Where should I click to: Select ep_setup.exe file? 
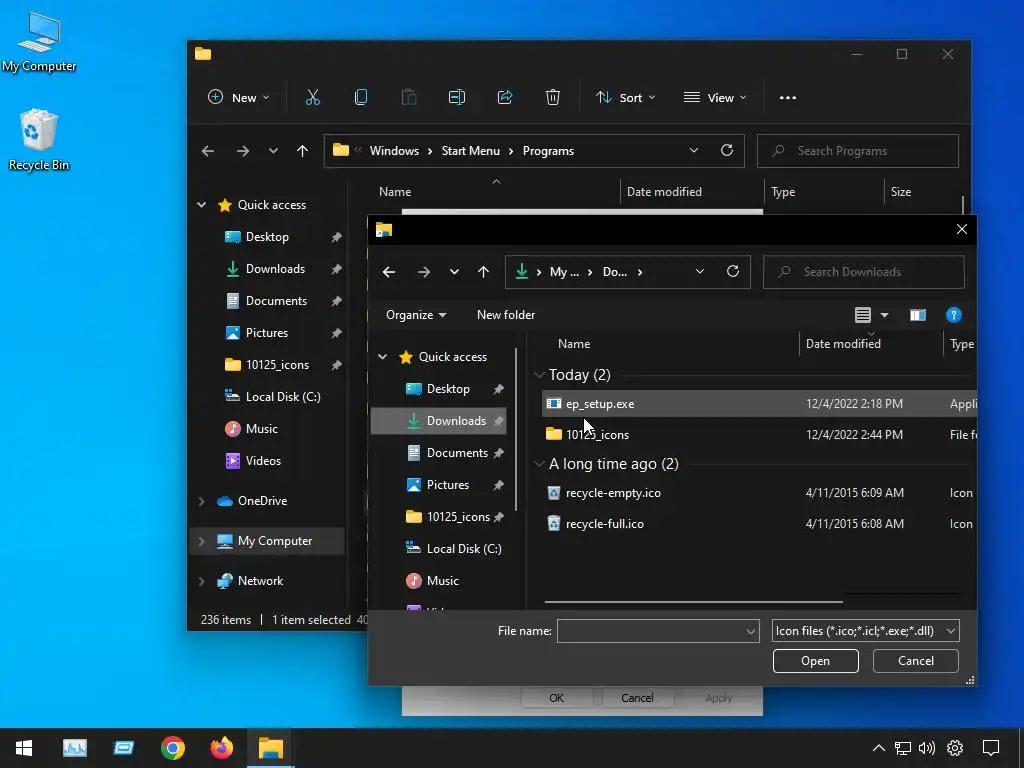760,404
